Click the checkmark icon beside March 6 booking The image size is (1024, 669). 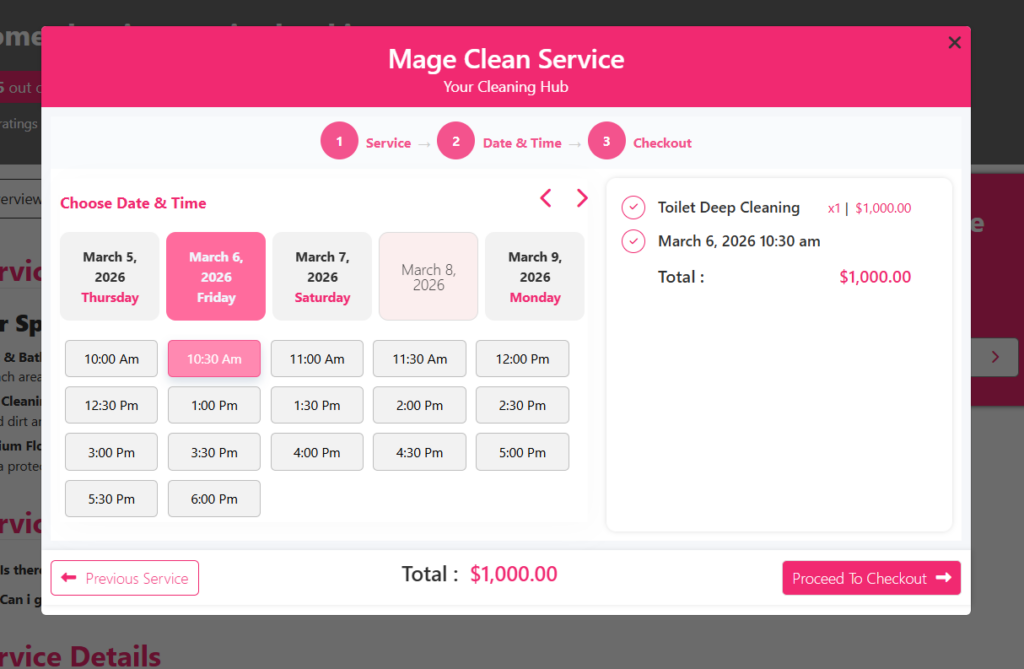pyautogui.click(x=633, y=241)
